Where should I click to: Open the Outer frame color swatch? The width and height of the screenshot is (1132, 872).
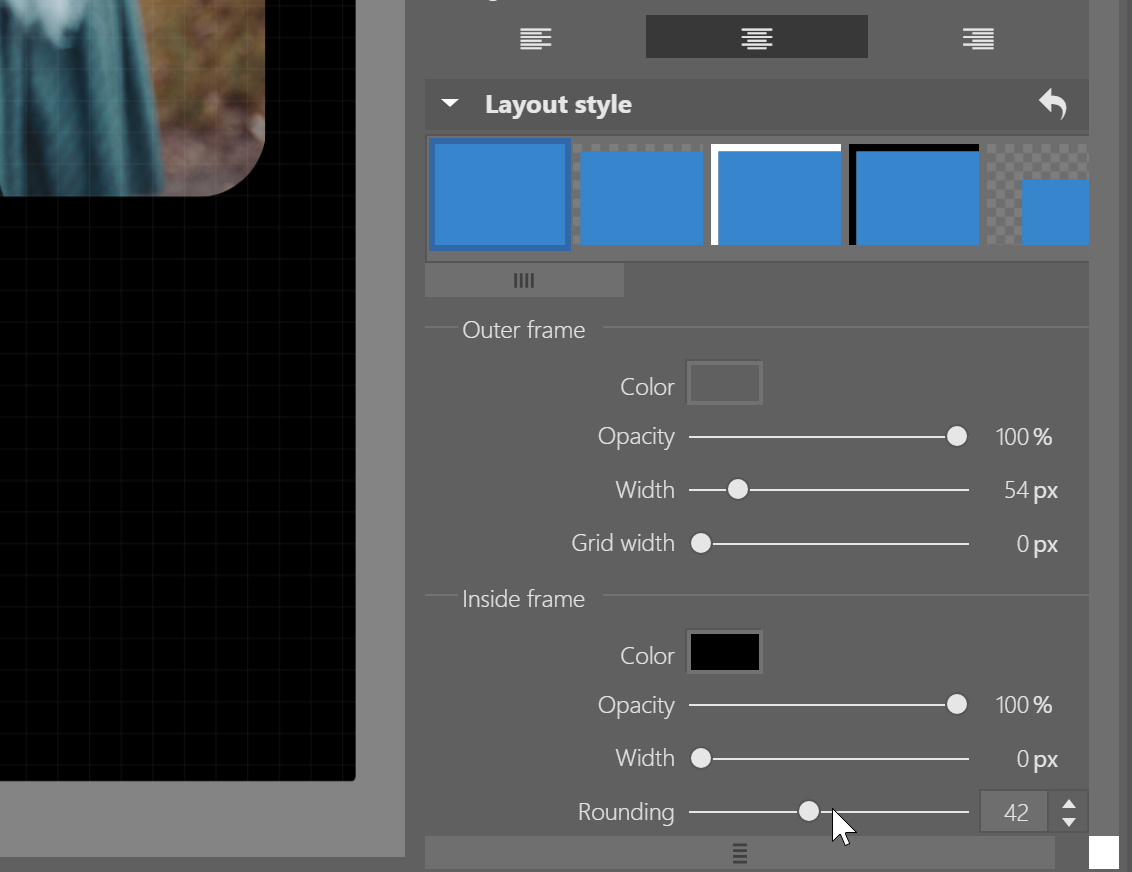[x=724, y=384]
